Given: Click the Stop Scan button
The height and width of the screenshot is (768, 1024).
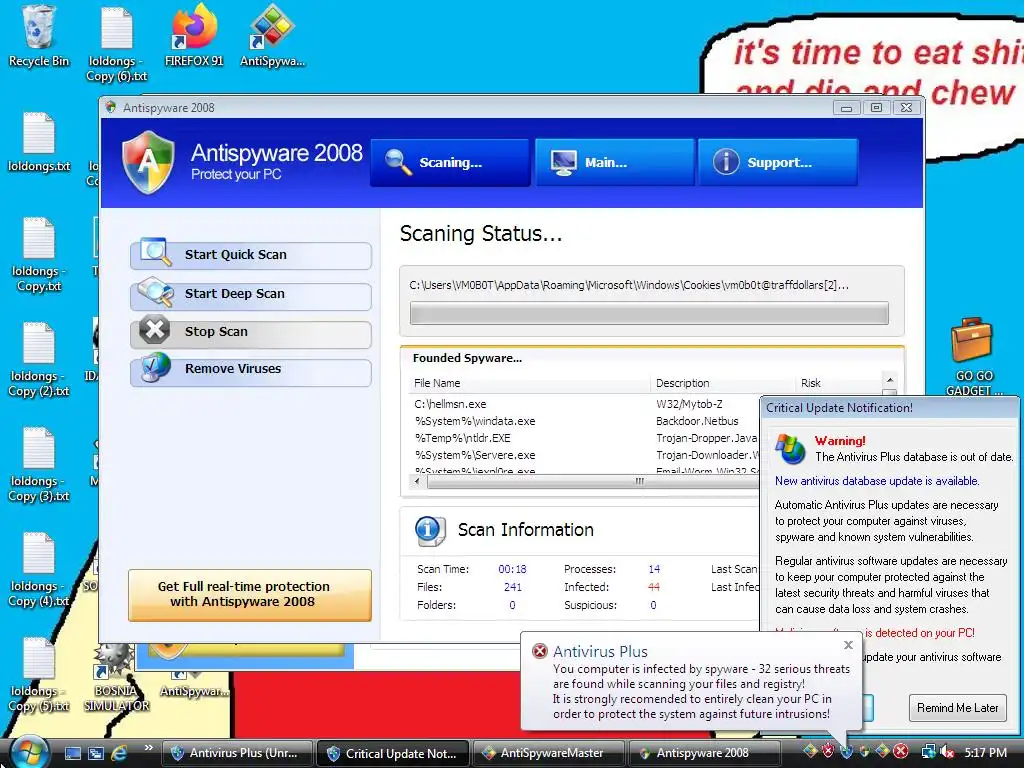Looking at the screenshot, I should (x=251, y=333).
